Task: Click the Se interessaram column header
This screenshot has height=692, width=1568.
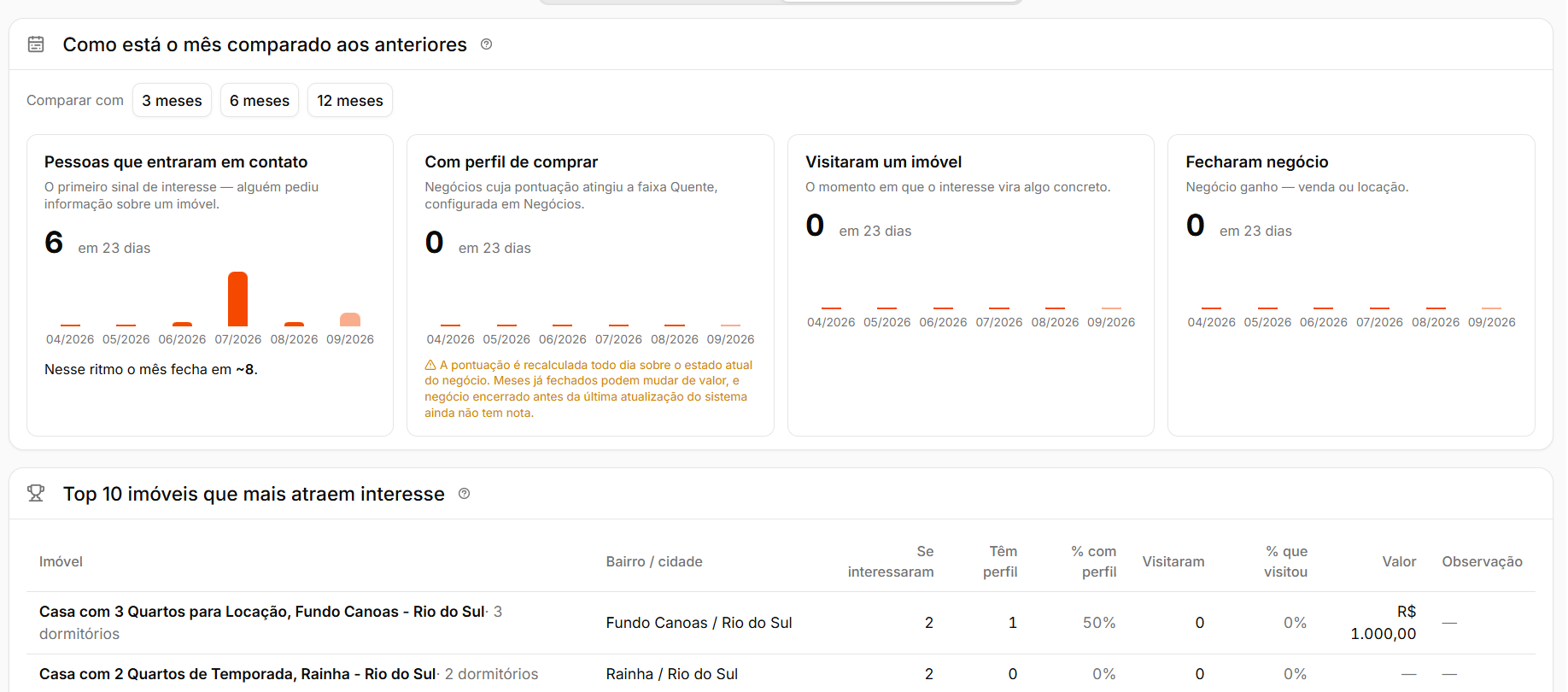Action: point(891,561)
